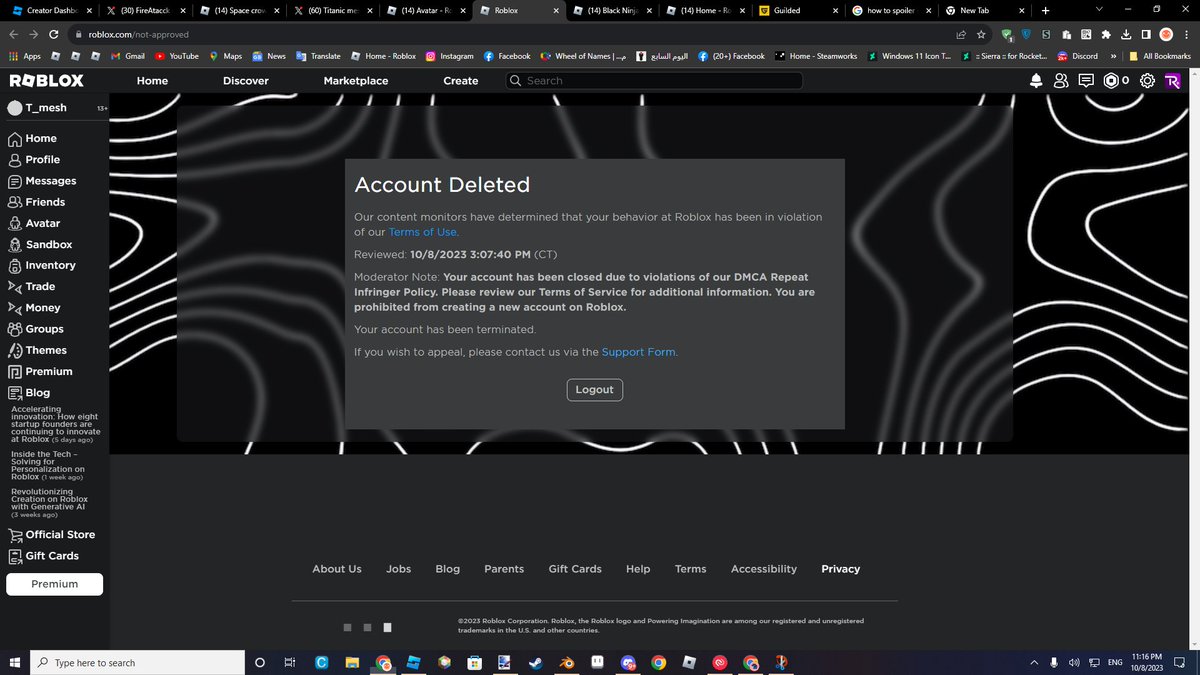Click the green shield AdGuard extension
Screen dimensions: 1200x675
[1008, 34]
